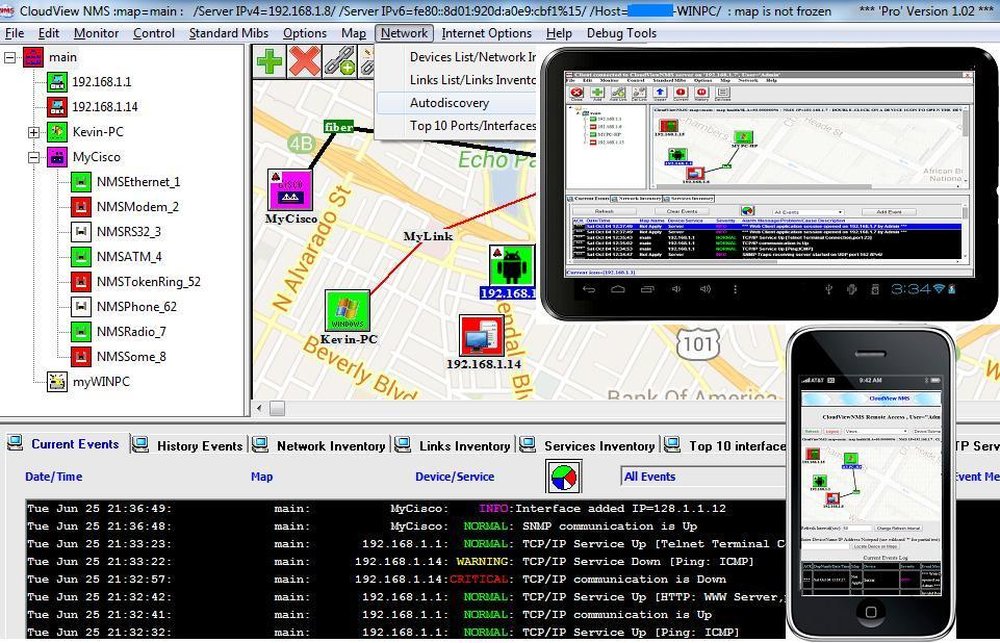Click the map horizontal scrollbar thumb
The width and height of the screenshot is (1000, 643).
(x=277, y=408)
